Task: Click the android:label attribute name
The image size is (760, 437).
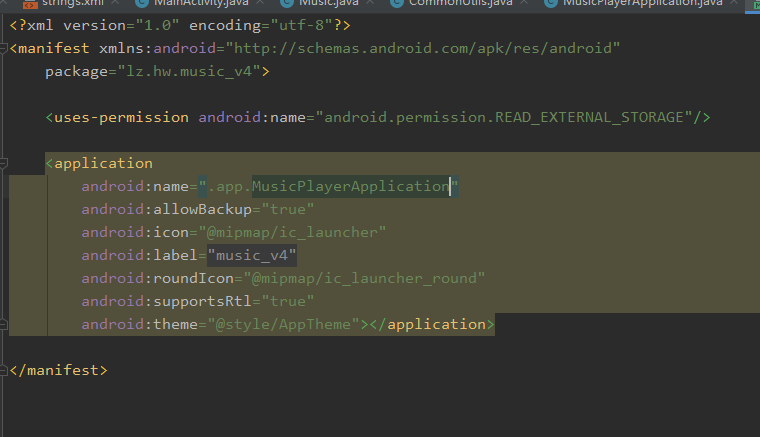Action: coord(140,255)
